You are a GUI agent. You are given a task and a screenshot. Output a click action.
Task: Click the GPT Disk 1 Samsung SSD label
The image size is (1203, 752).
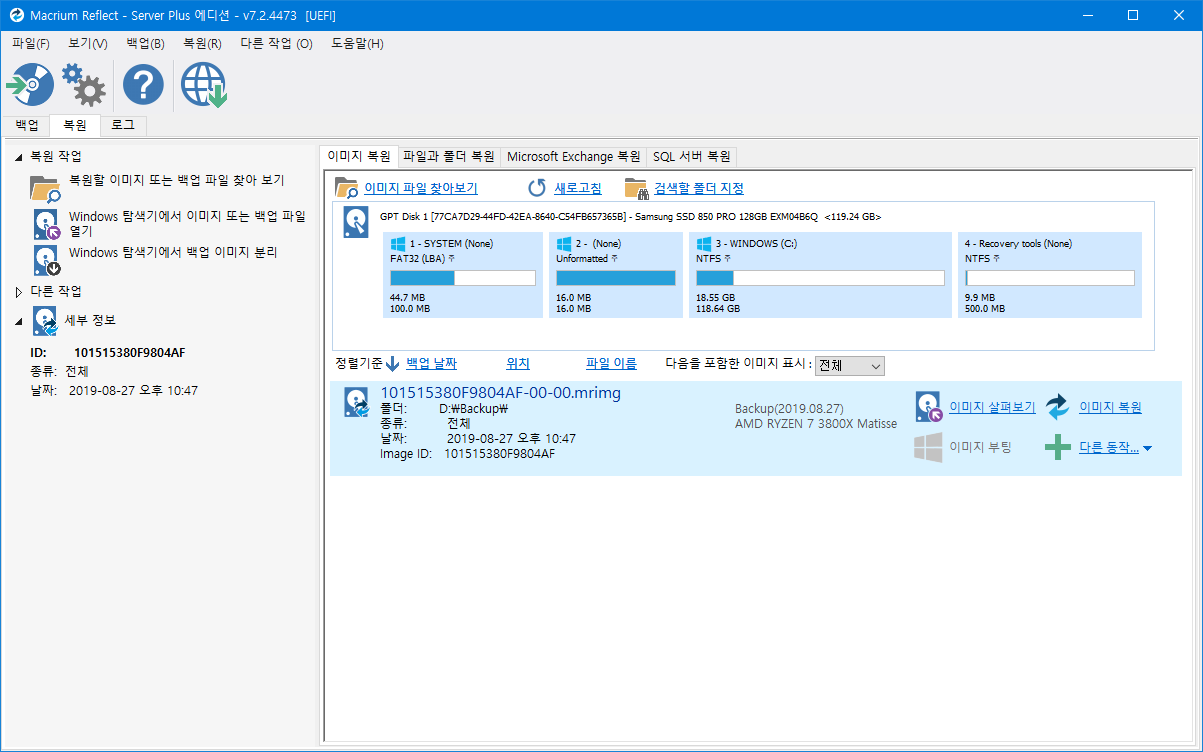[630, 217]
